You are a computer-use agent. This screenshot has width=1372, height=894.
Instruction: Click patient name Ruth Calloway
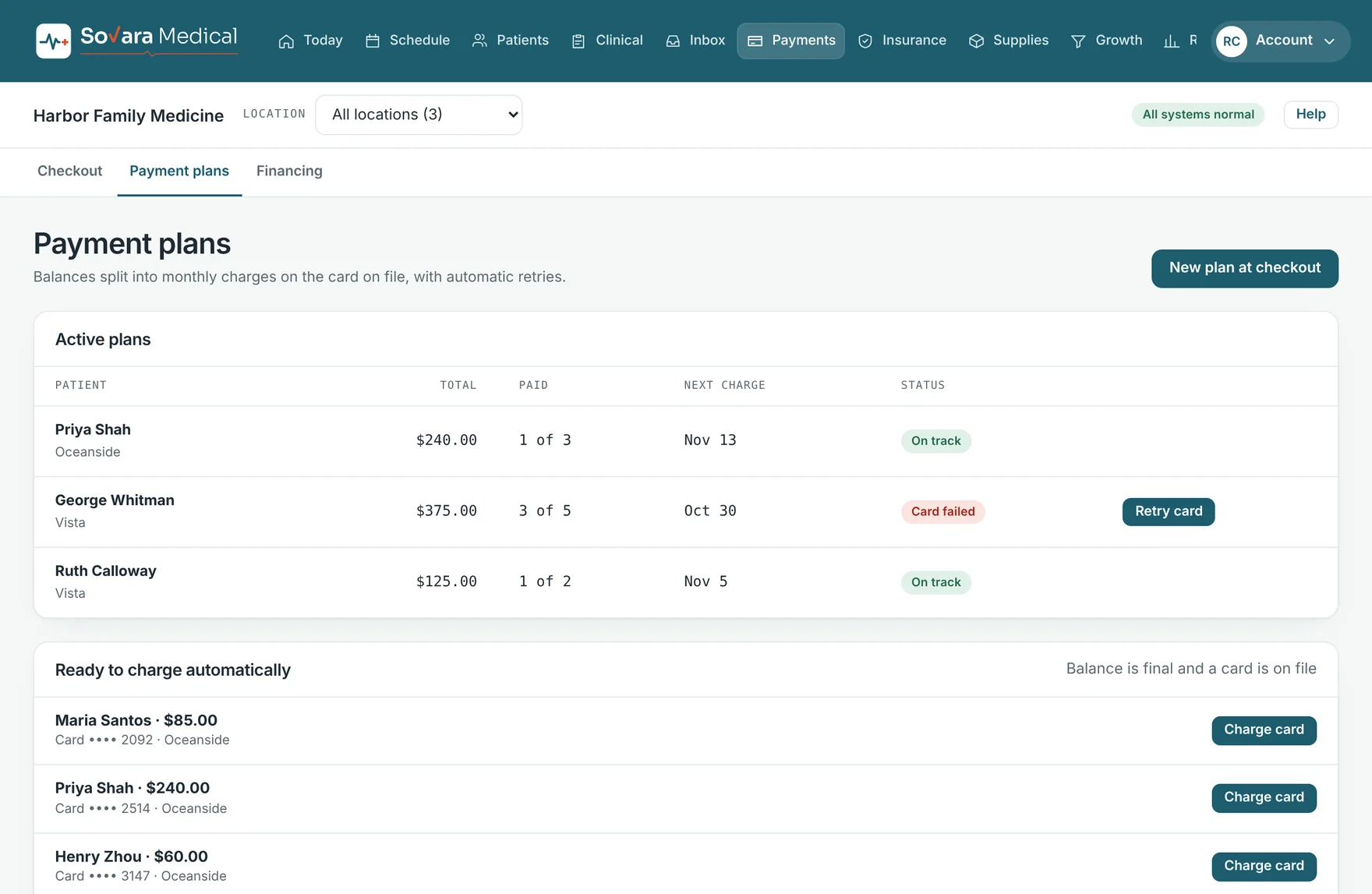coord(106,571)
